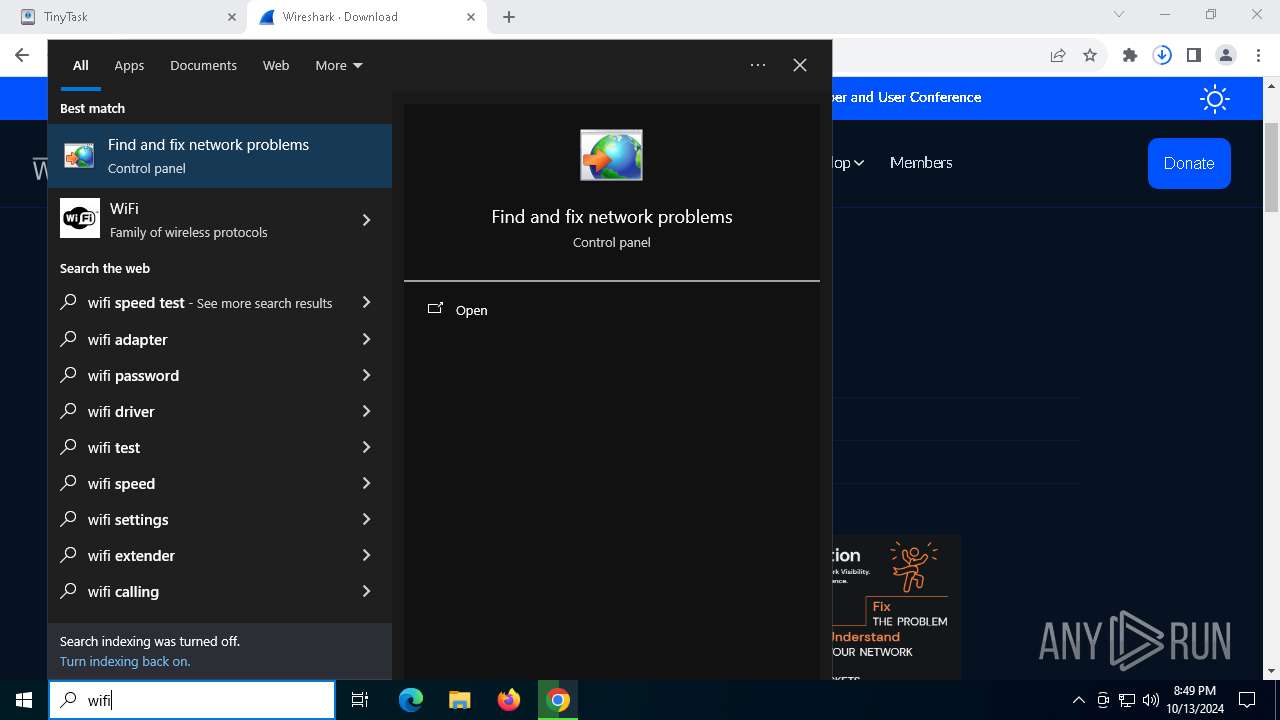Image resolution: width=1280 pixels, height=720 pixels.
Task: Launch Firefox from the taskbar
Action: [509, 700]
